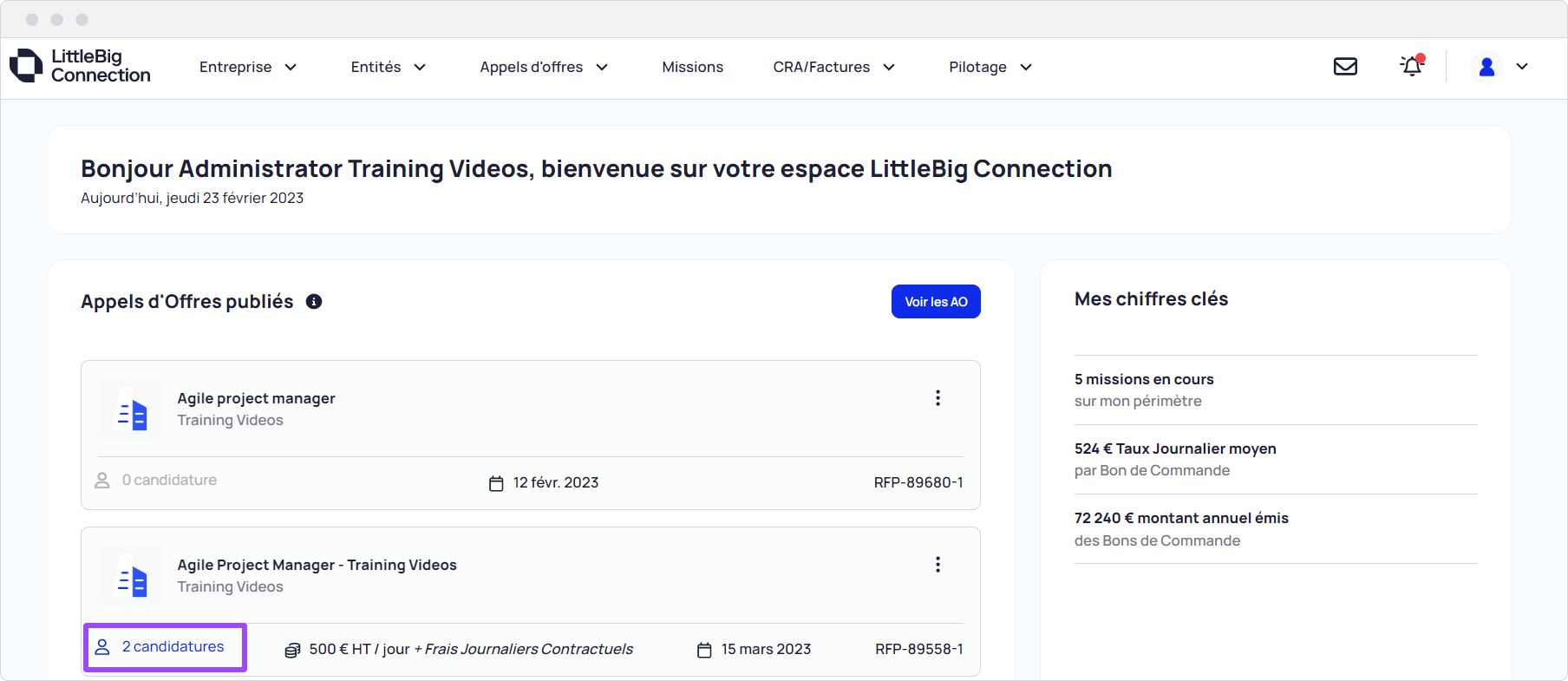
Task: Expand the Entreprise menu
Action: pos(248,67)
